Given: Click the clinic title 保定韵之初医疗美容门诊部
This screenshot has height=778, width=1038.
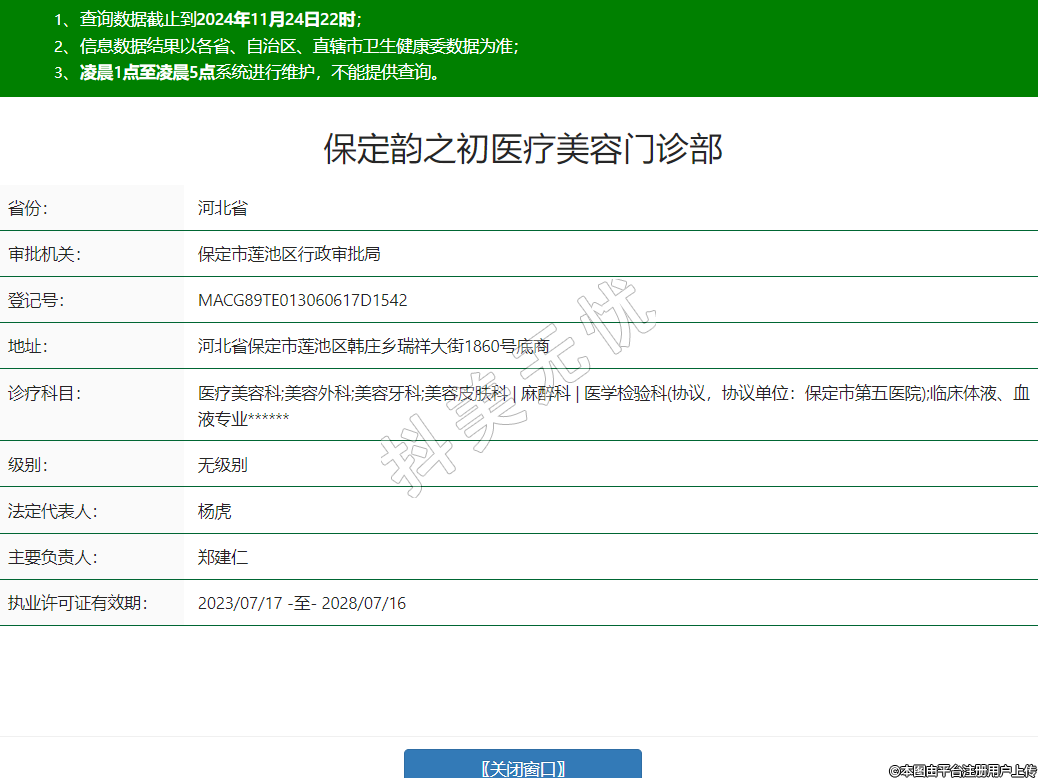Looking at the screenshot, I should click(522, 149).
